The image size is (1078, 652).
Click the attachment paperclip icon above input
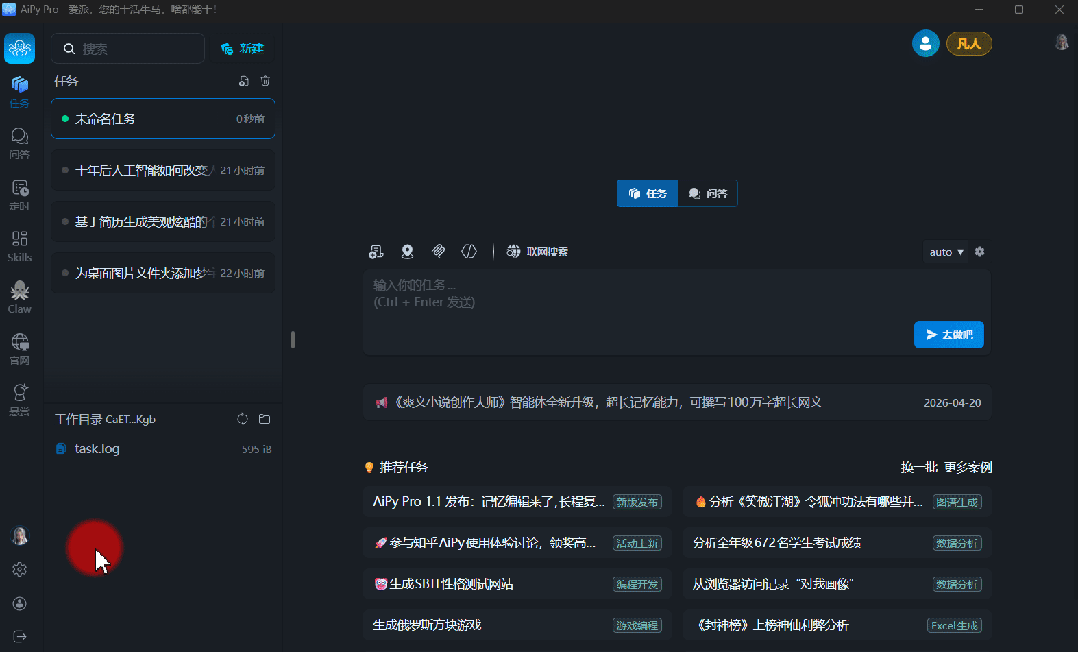438,251
